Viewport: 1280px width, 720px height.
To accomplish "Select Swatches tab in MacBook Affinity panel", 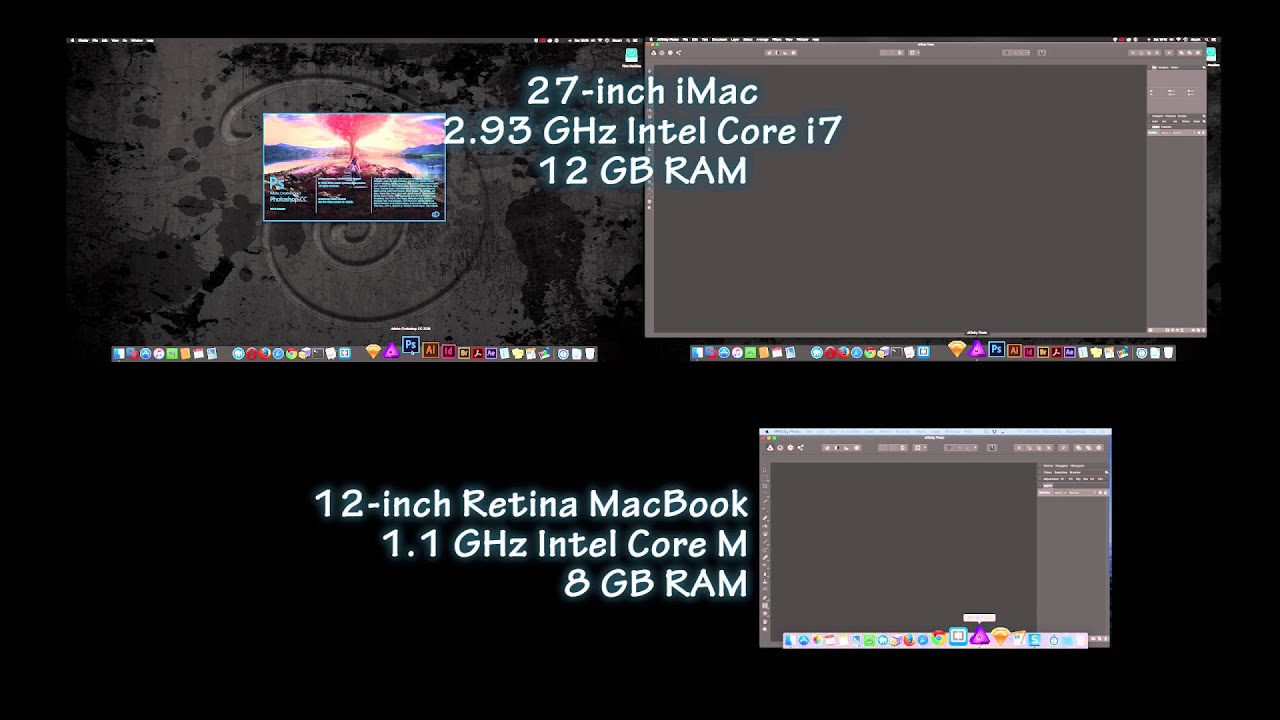I will pyautogui.click(x=1061, y=472).
